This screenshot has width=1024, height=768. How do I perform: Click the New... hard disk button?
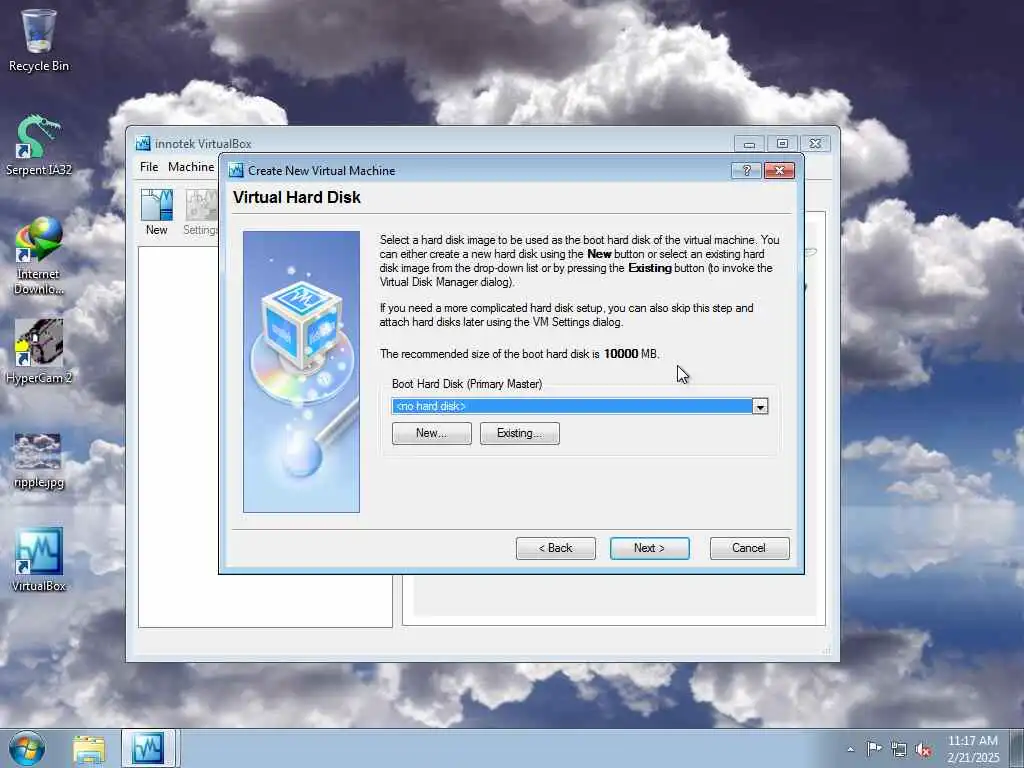(x=432, y=433)
